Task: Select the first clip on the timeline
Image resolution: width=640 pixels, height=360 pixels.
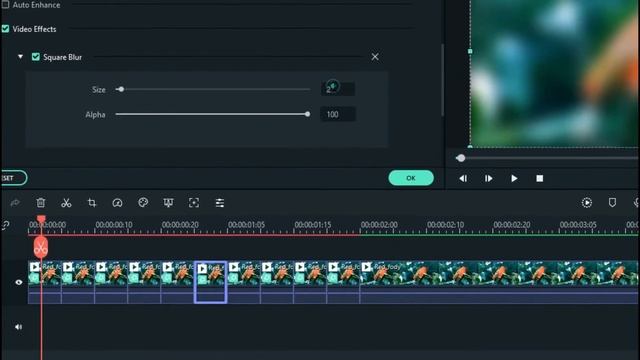Action: (x=44, y=282)
